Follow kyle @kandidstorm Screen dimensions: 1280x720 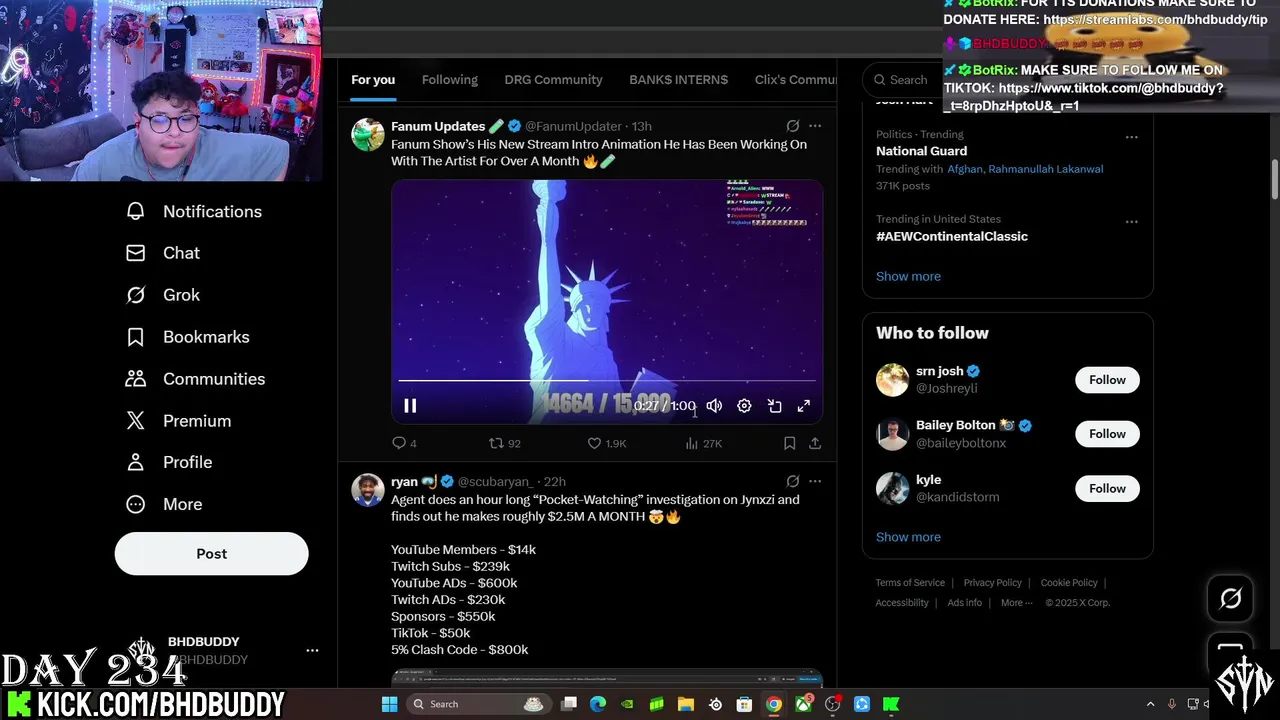pyautogui.click(x=1107, y=489)
